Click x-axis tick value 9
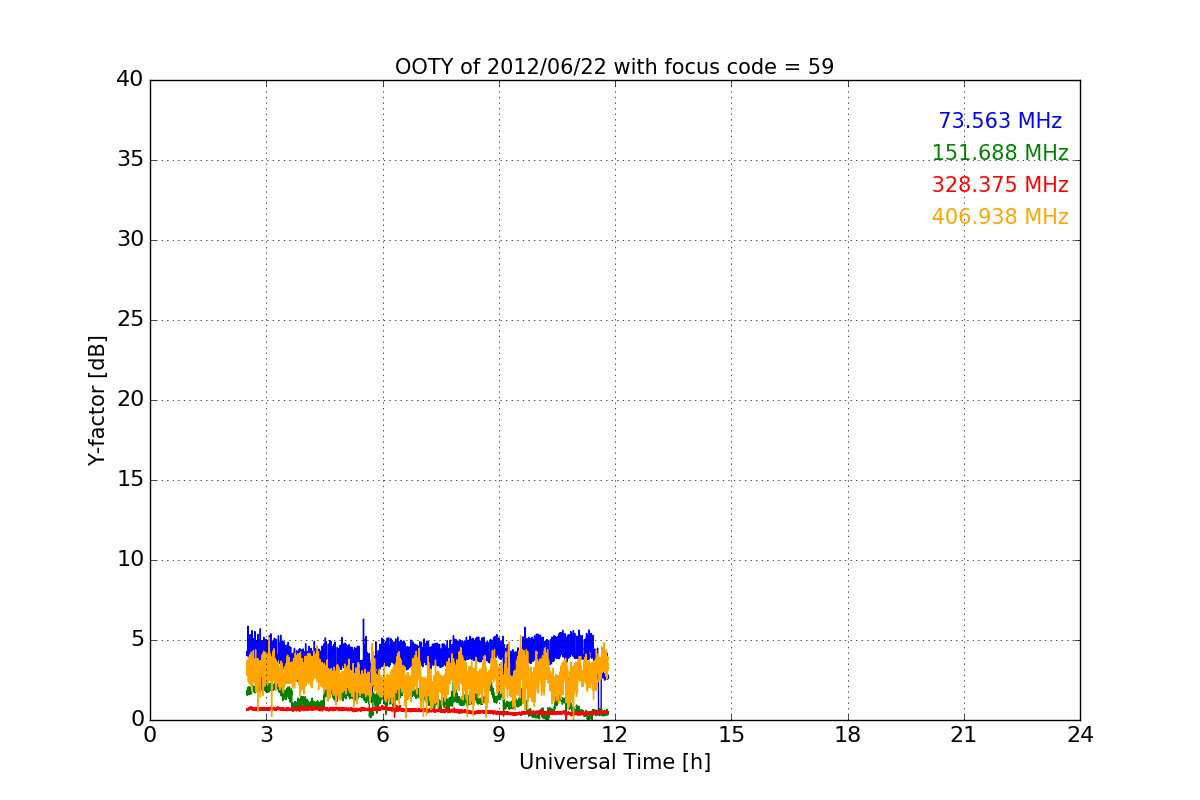The image size is (1200, 800). click(x=499, y=735)
